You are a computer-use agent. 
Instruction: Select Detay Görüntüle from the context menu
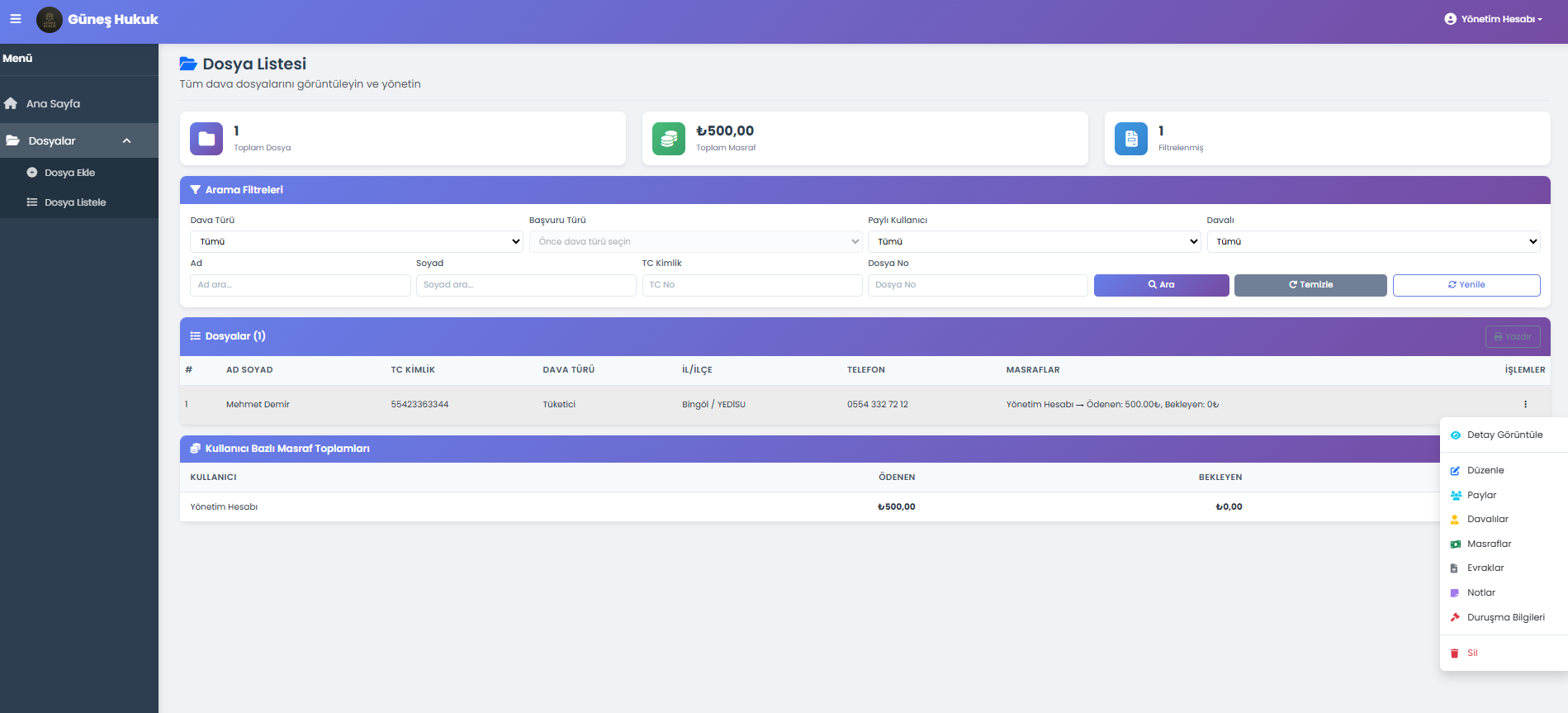[x=1504, y=435]
